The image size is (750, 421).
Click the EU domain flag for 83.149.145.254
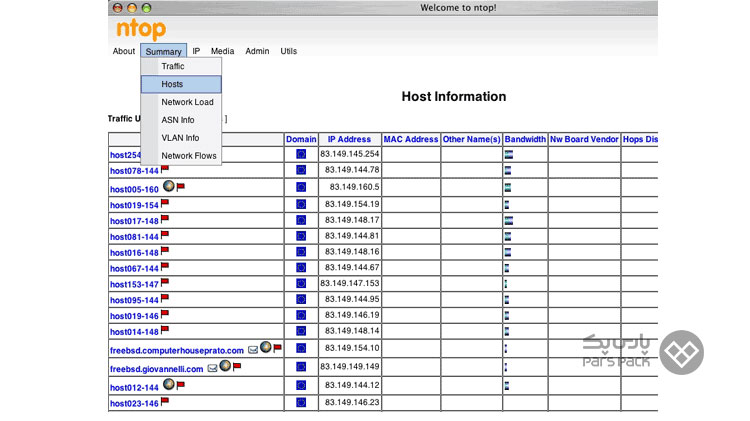[301, 154]
